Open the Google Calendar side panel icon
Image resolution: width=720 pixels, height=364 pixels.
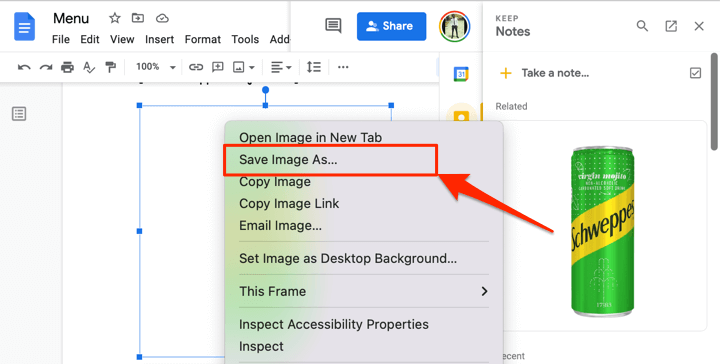pyautogui.click(x=461, y=74)
